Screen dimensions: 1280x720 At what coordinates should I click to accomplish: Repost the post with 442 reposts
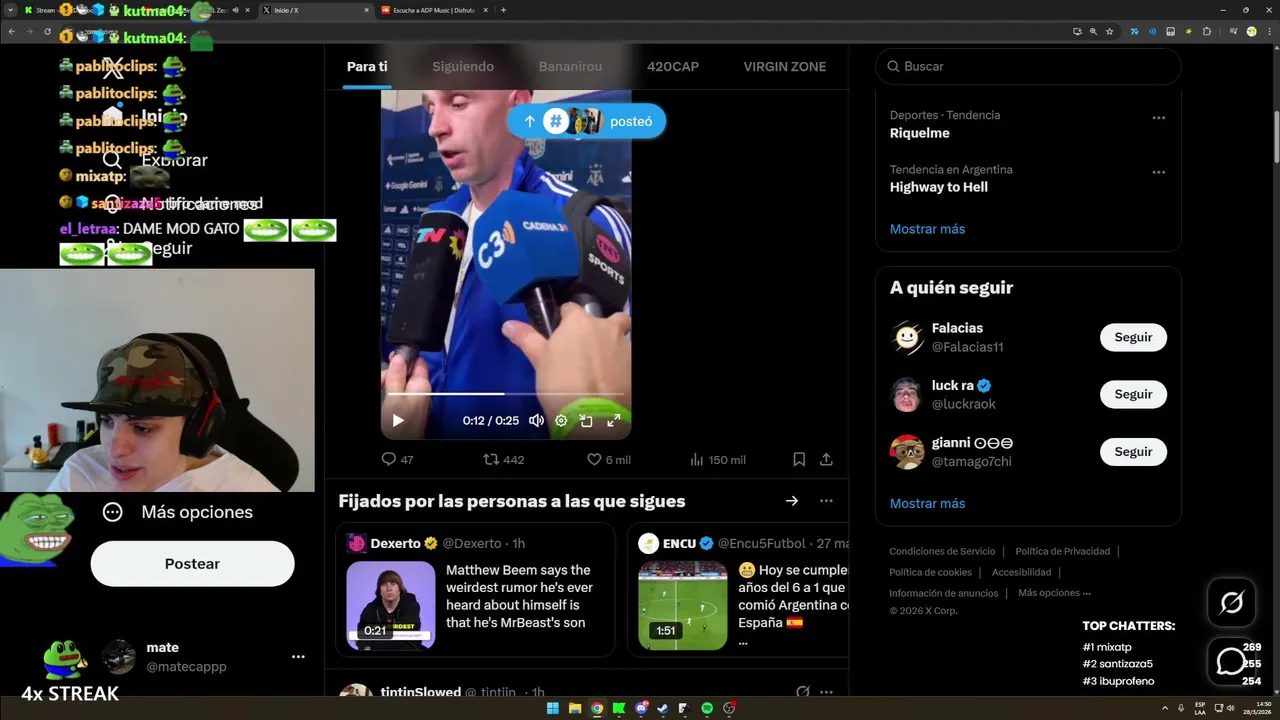(503, 459)
